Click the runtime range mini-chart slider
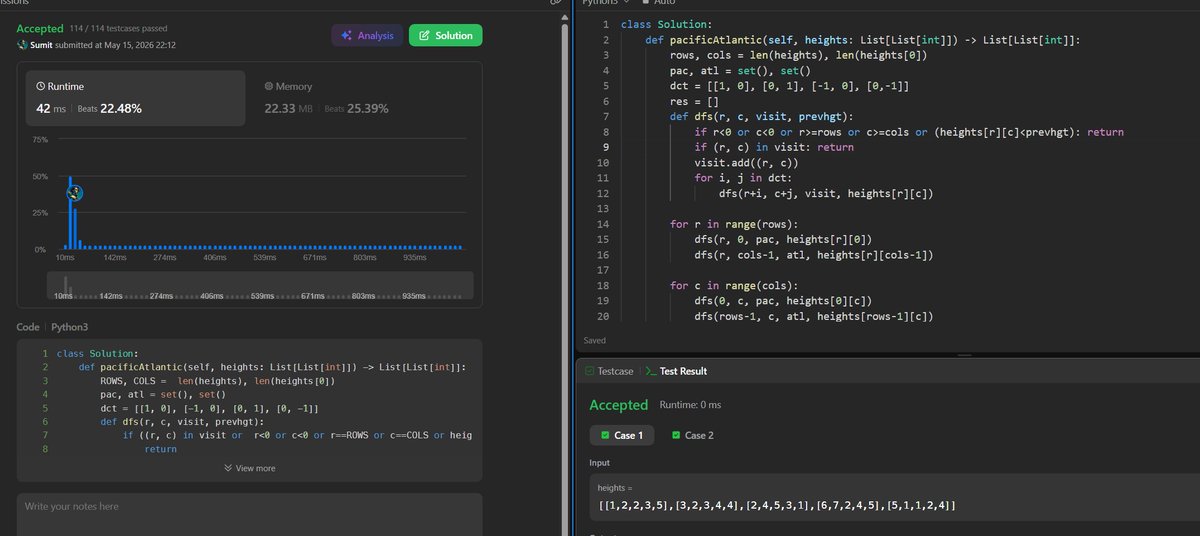This screenshot has height=536, width=1200. click(x=258, y=285)
